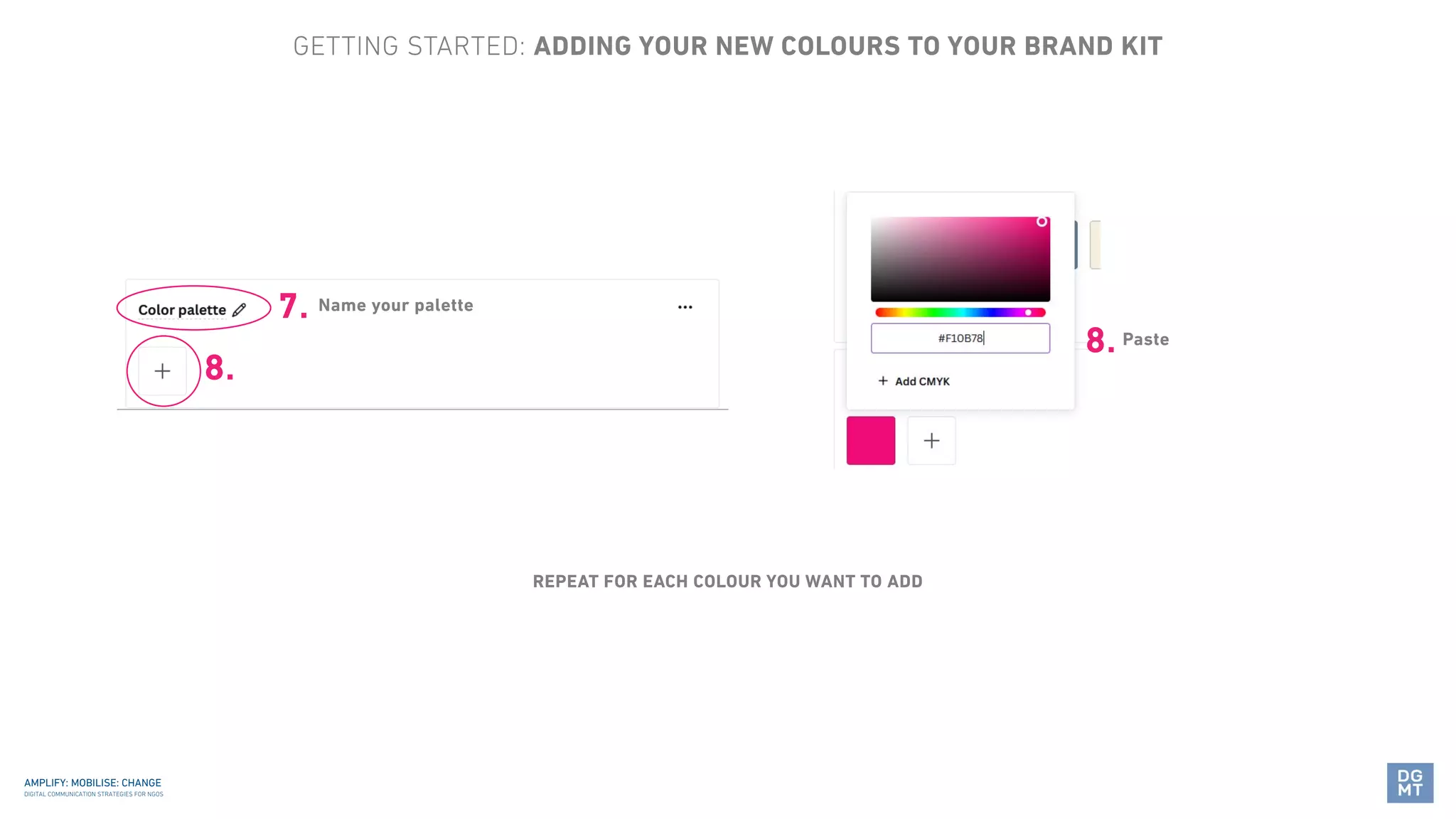
Task: Click the DGMT logo in the corner
Action: pos(1410,783)
